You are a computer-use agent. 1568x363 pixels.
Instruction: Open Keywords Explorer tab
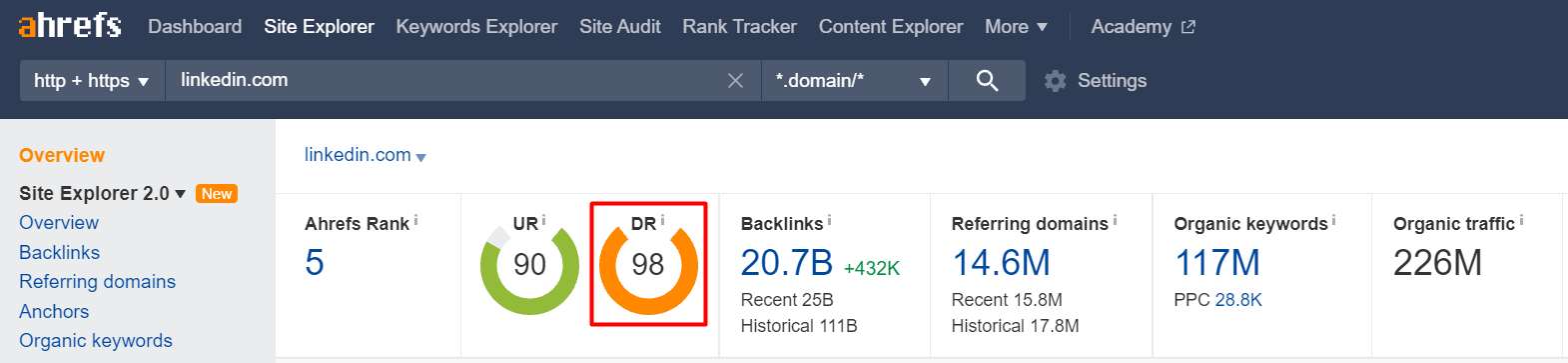coord(476,27)
